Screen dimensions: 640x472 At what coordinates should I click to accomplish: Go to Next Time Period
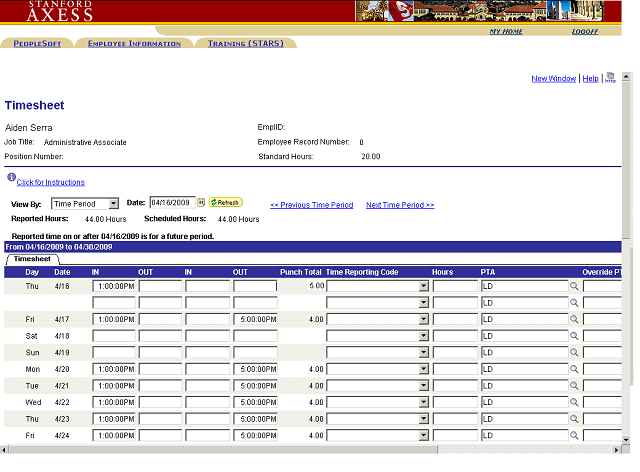[x=400, y=205]
